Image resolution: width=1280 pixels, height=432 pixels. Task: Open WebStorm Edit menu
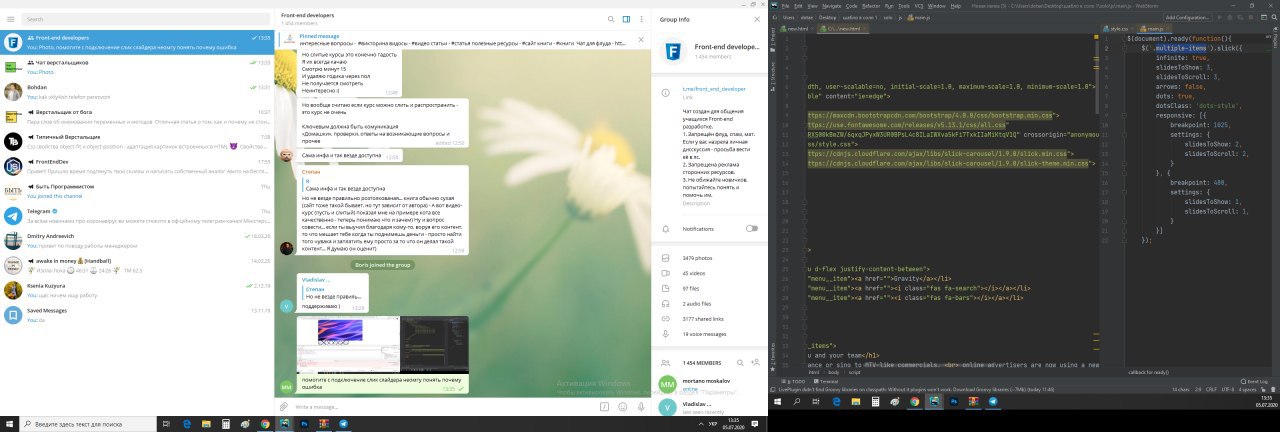798,5
